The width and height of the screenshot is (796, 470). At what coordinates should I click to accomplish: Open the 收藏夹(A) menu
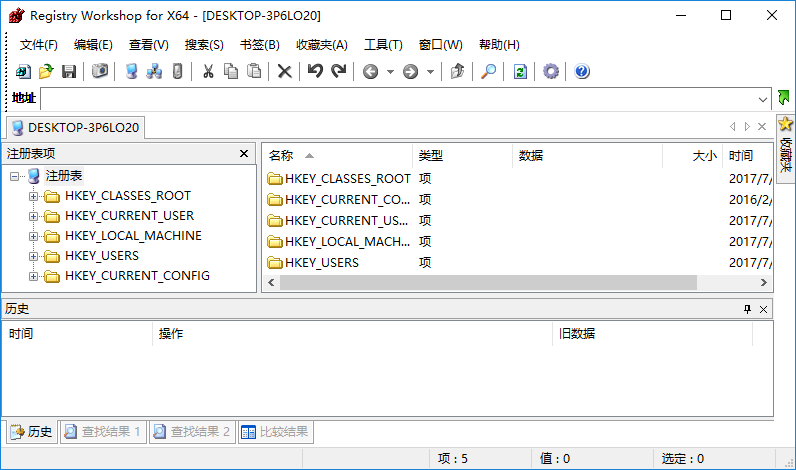pos(322,45)
